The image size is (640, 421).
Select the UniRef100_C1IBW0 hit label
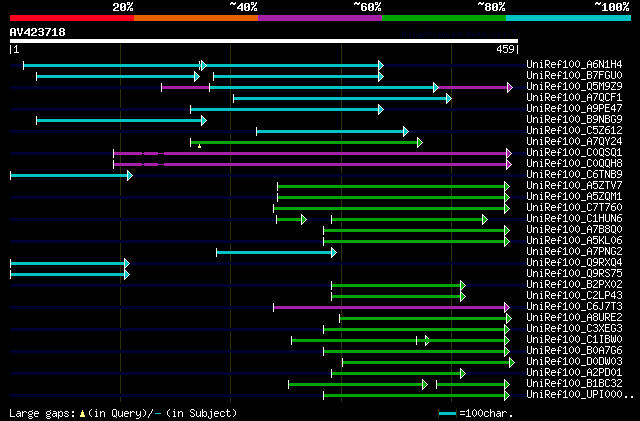pos(574,340)
